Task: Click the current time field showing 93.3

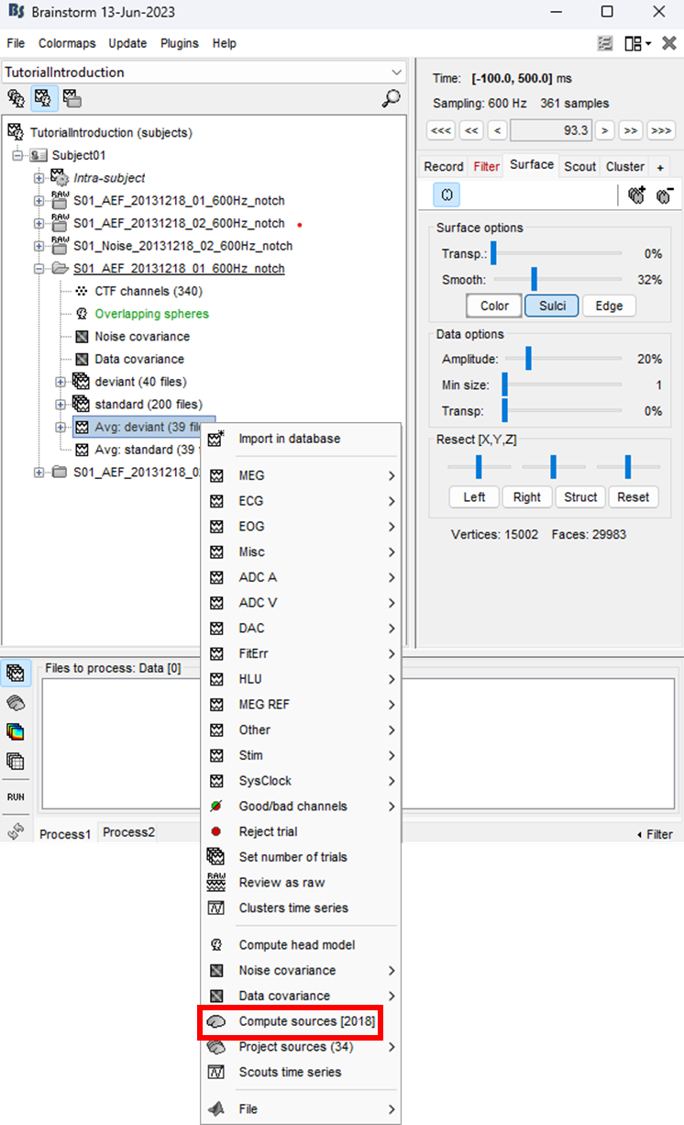Action: (551, 131)
